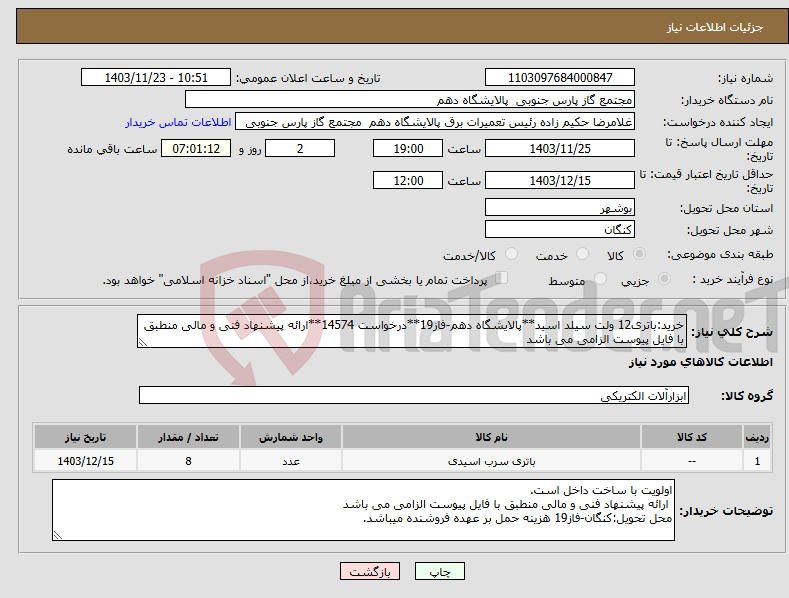The image size is (789, 598).
Task: Click the remaining days field showing 2
Action: pos(300,148)
